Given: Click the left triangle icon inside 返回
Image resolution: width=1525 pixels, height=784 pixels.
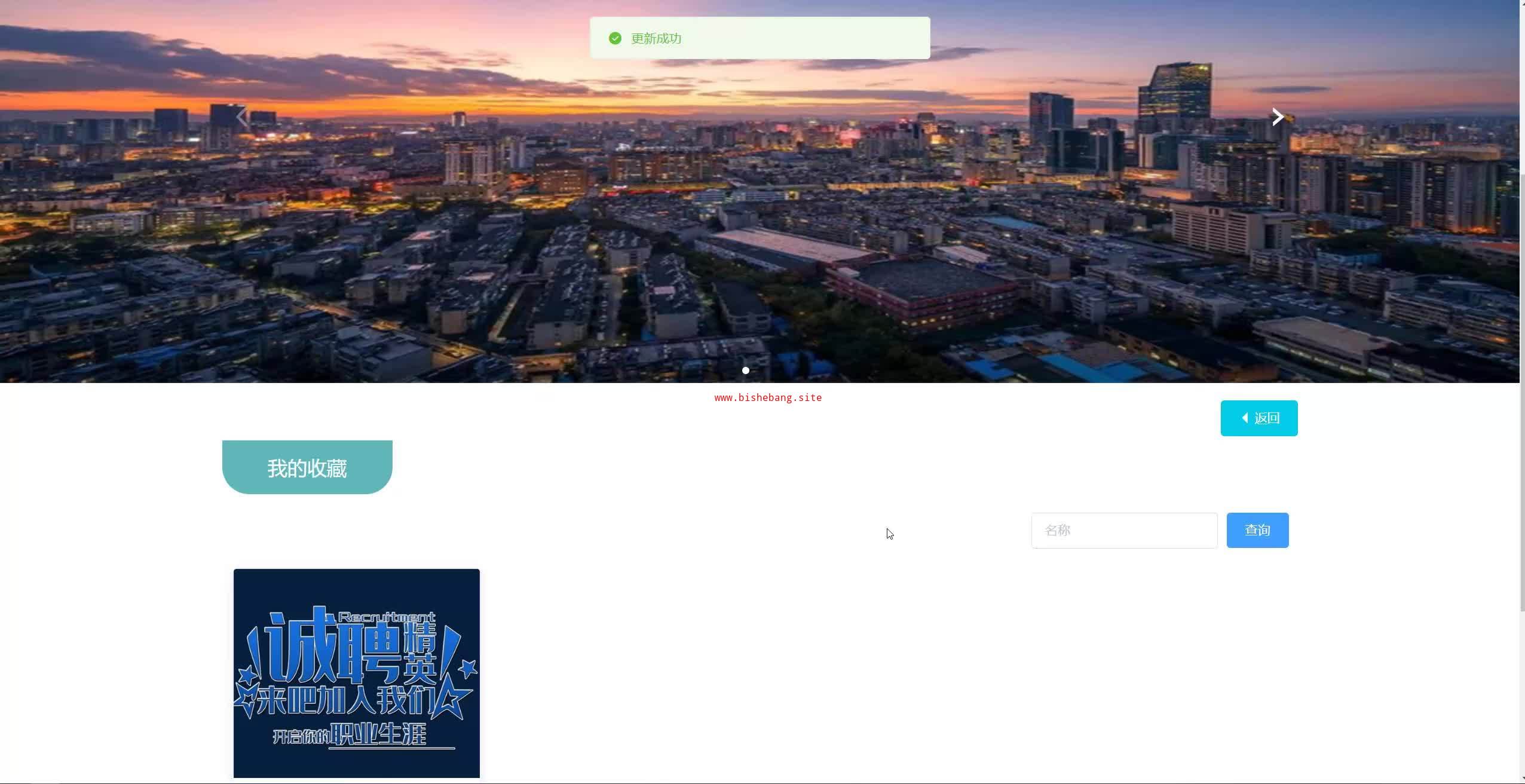Looking at the screenshot, I should 1245,418.
